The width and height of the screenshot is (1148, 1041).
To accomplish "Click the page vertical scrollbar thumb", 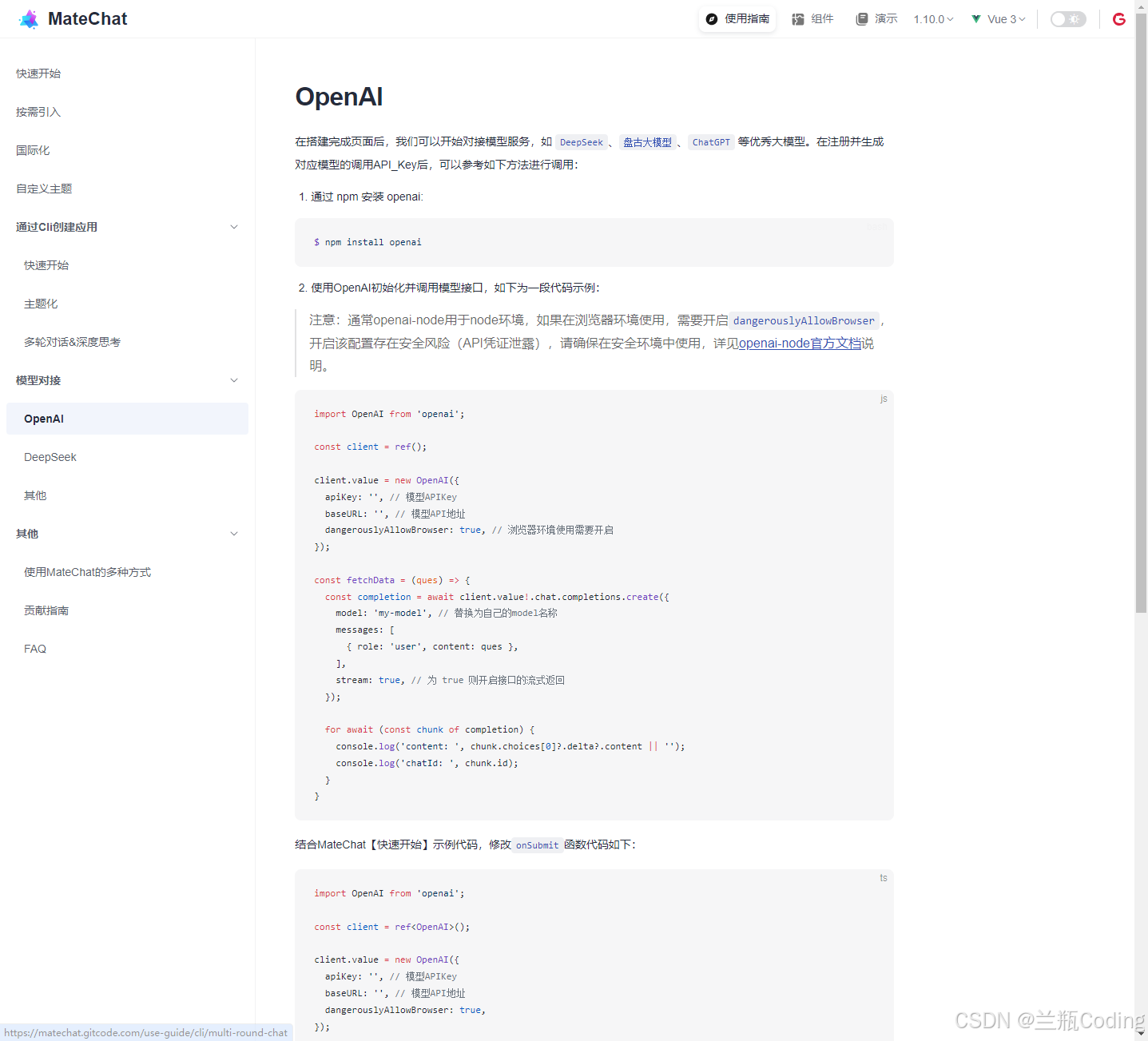I will pos(1141,312).
